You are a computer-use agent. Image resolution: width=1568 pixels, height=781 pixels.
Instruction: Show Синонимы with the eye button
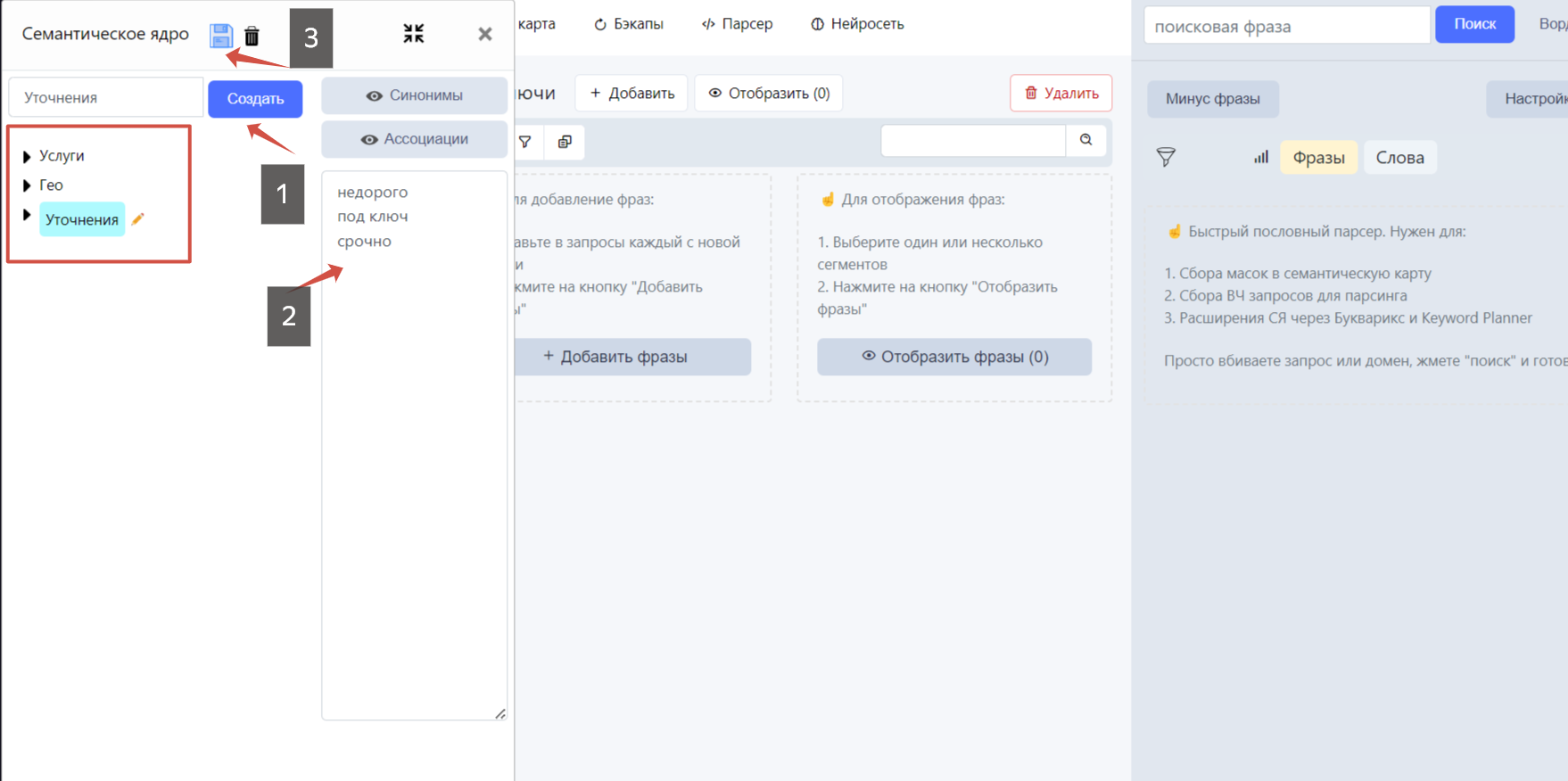coord(414,95)
